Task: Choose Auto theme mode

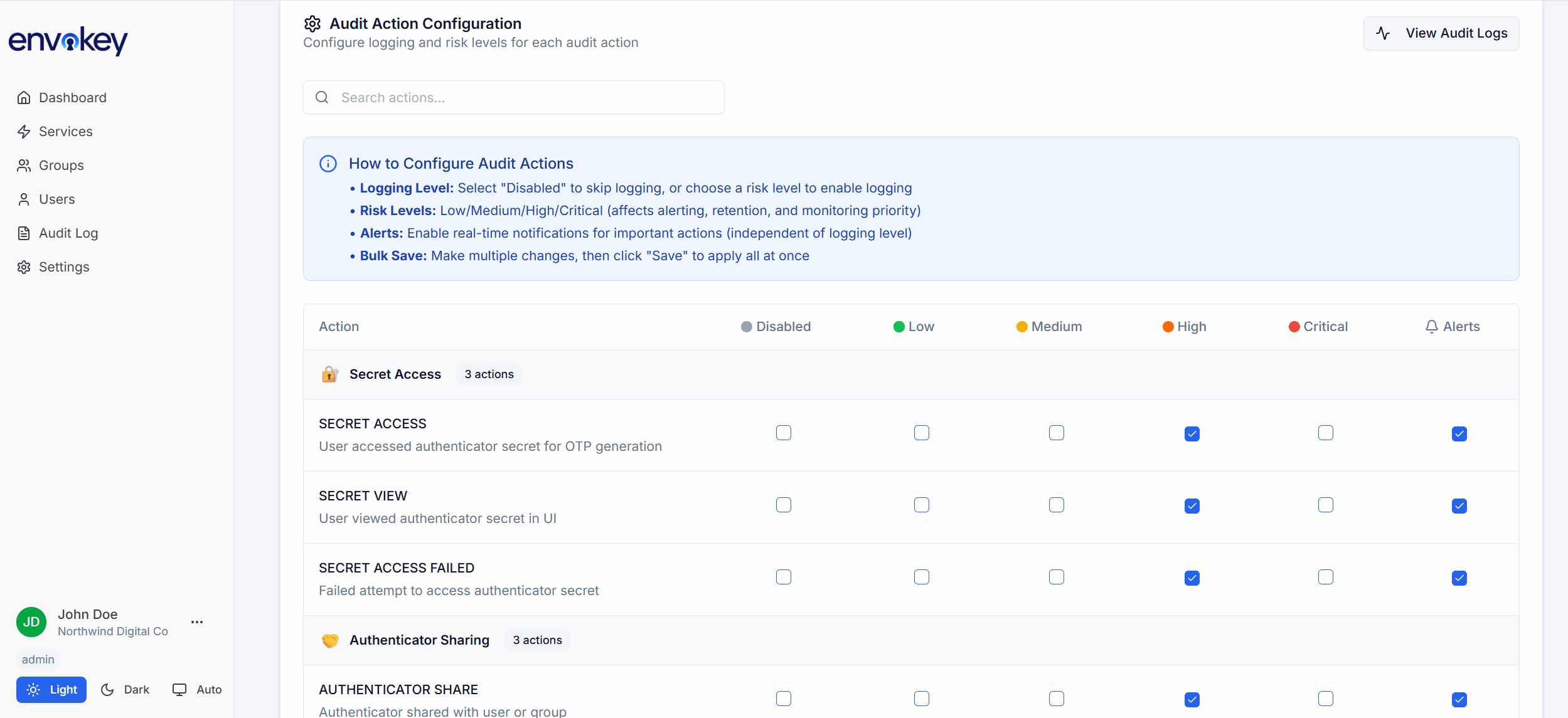Action: pyautogui.click(x=197, y=690)
